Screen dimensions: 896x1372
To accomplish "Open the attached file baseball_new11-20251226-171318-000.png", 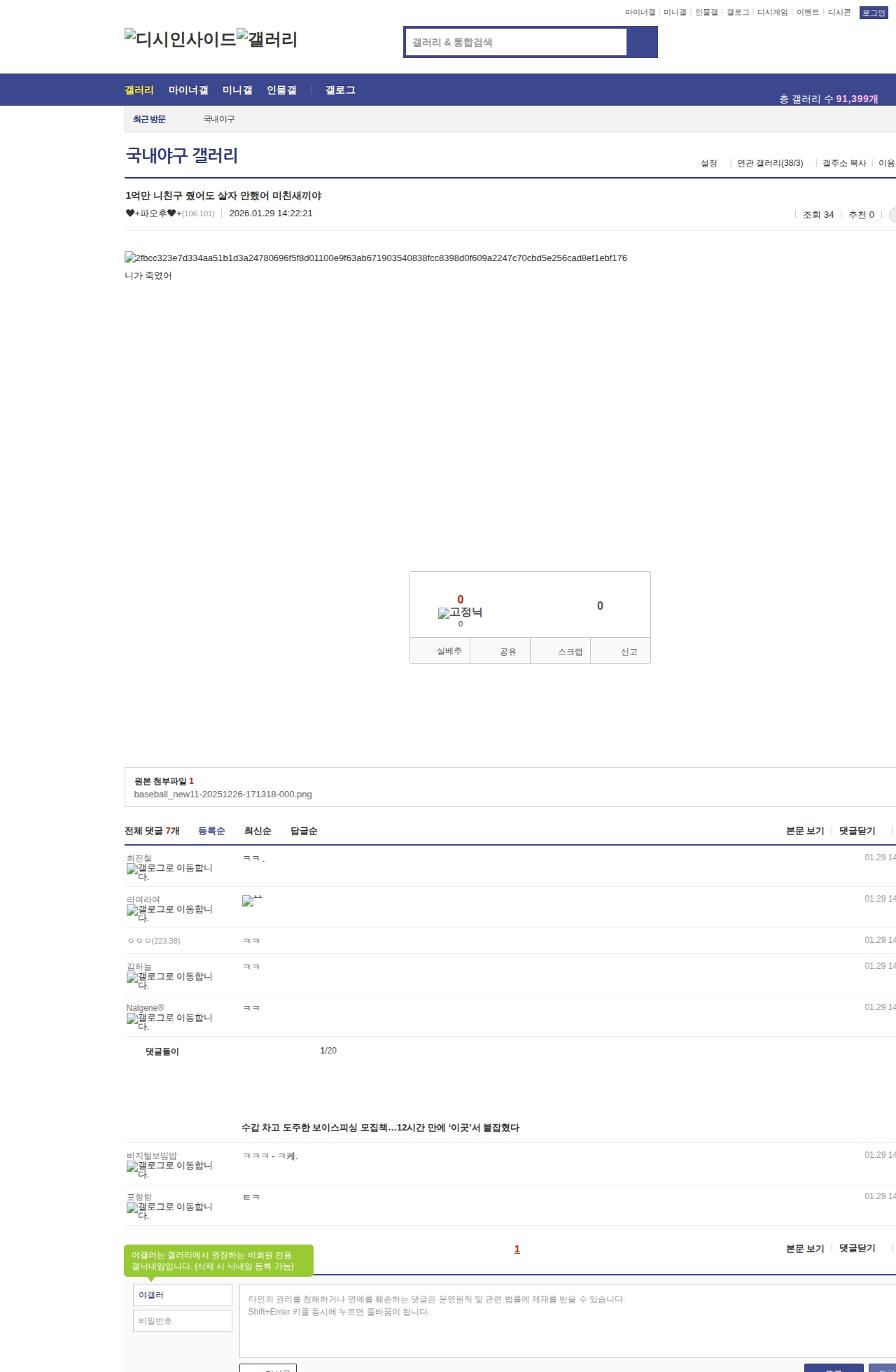I will click(223, 794).
